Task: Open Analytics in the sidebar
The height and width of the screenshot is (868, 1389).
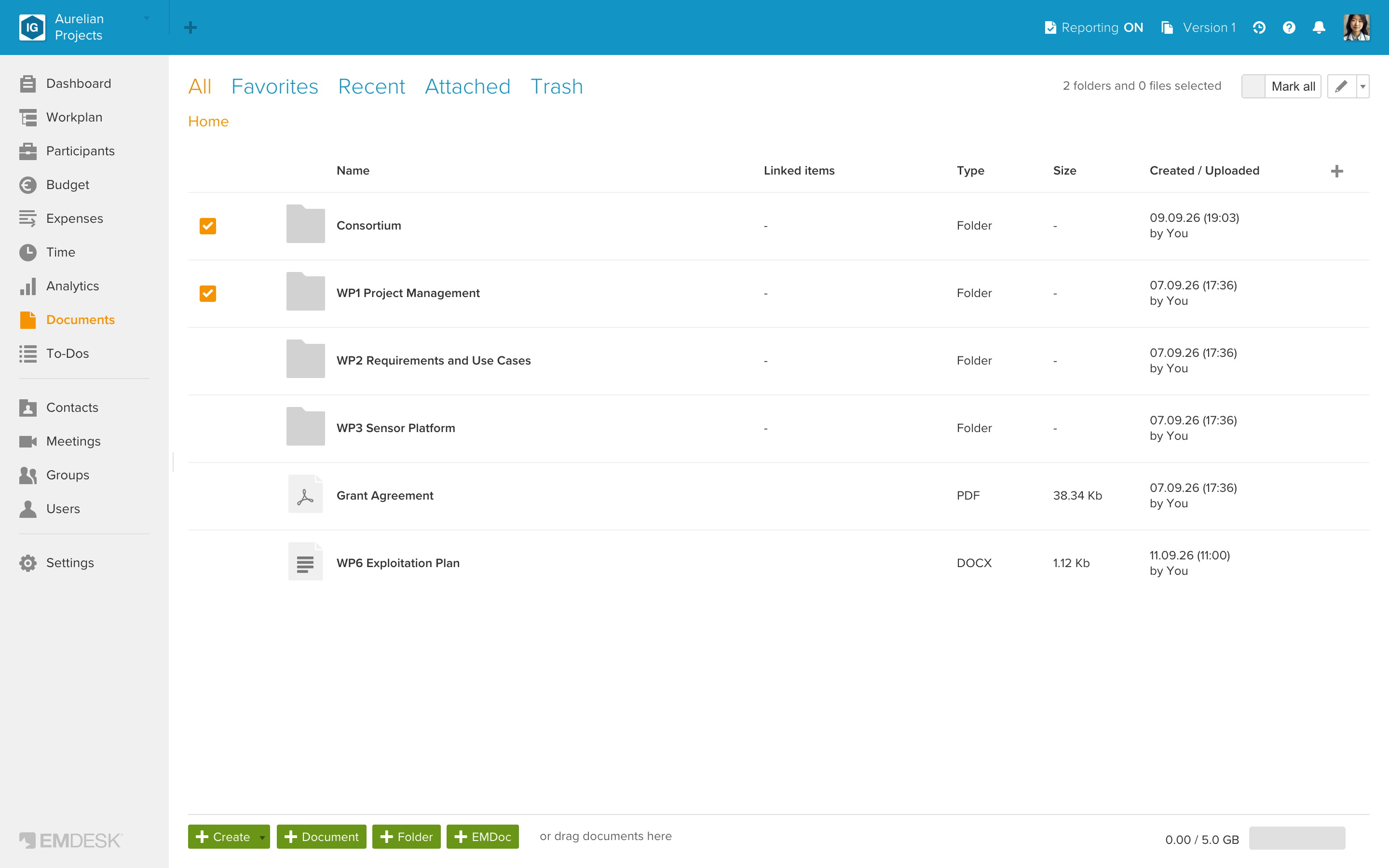Action: tap(72, 286)
